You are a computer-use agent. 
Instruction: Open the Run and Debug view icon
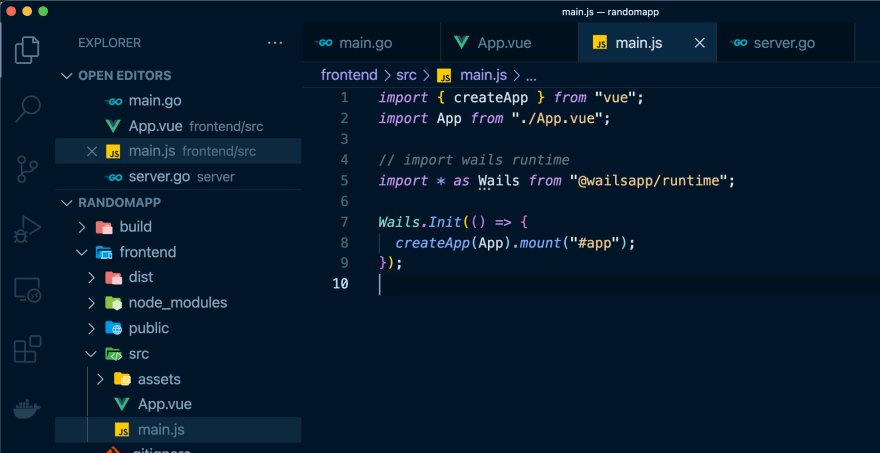coord(27,230)
